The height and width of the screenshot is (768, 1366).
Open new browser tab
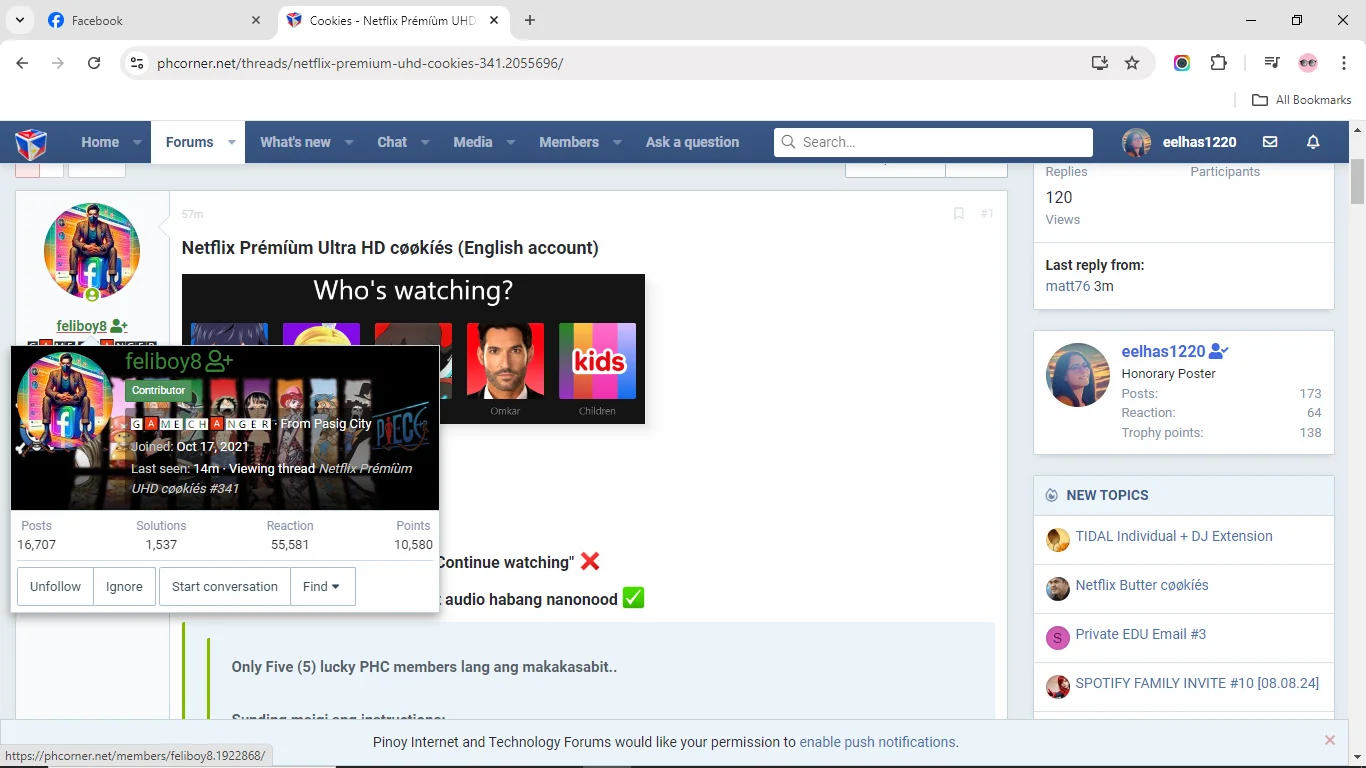pyautogui.click(x=530, y=20)
